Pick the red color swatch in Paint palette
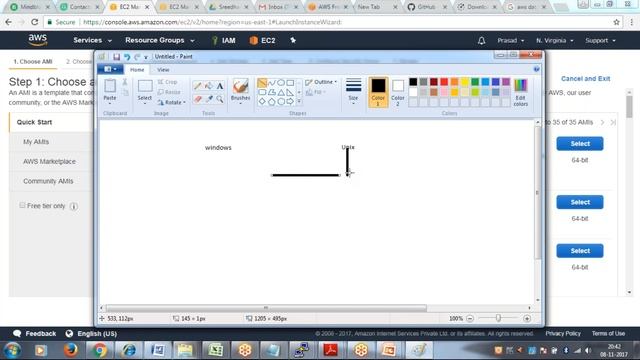Image resolution: width=640 pixels, height=360 pixels. [x=444, y=82]
